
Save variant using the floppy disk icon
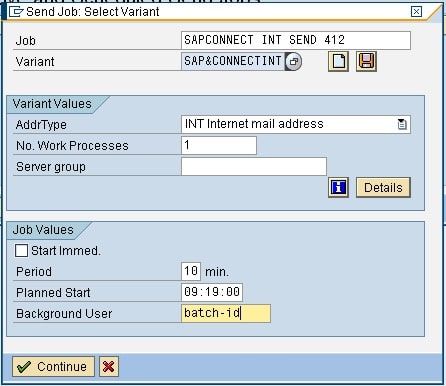pos(366,61)
